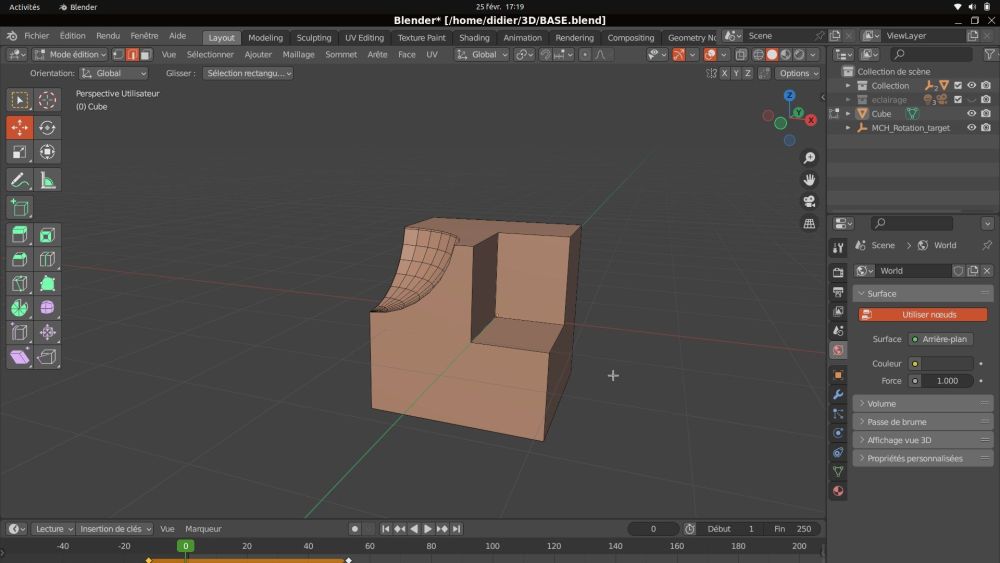Select the Rip Region tool
Image resolution: width=1000 pixels, height=563 pixels.
pyautogui.click(x=47, y=356)
